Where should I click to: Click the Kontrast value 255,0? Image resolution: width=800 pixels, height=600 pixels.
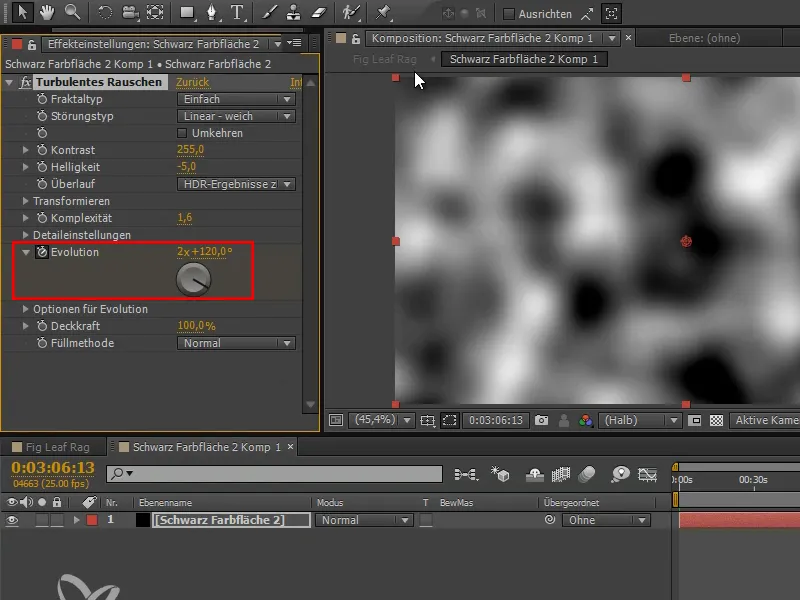pyautogui.click(x=190, y=149)
